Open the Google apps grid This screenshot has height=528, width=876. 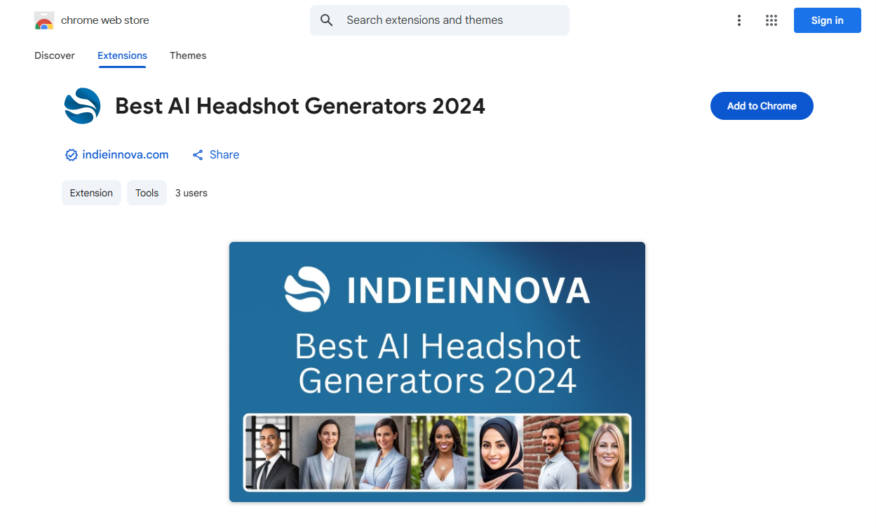coord(772,21)
